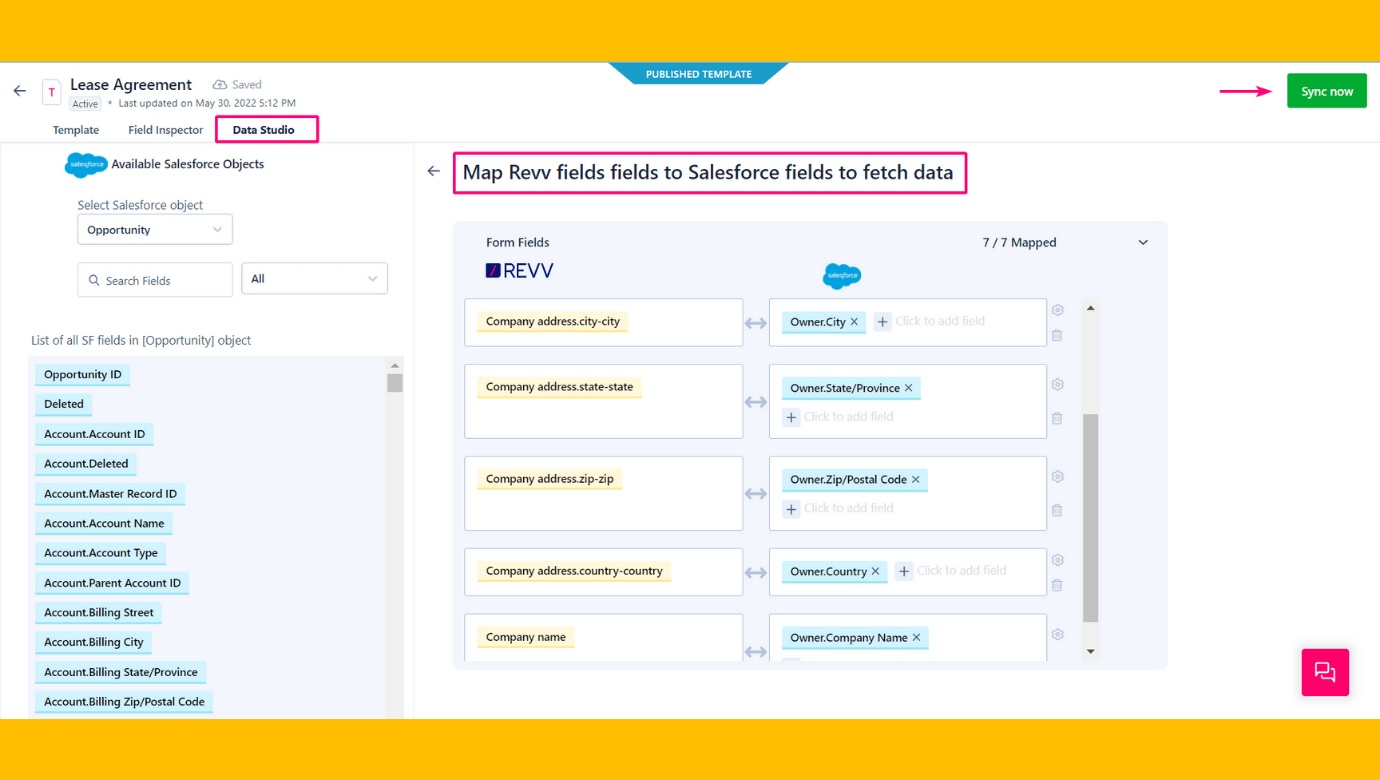Open settings gear for city-city mapping
Image resolution: width=1380 pixels, height=780 pixels.
pos(1057,310)
